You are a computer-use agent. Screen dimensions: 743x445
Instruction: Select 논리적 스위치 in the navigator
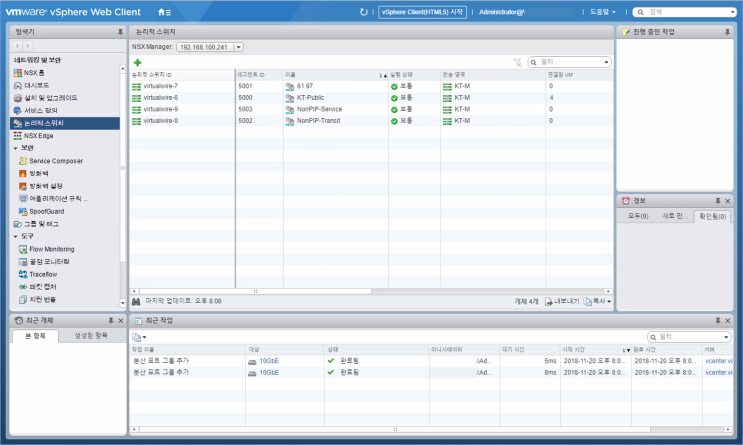tap(65, 123)
